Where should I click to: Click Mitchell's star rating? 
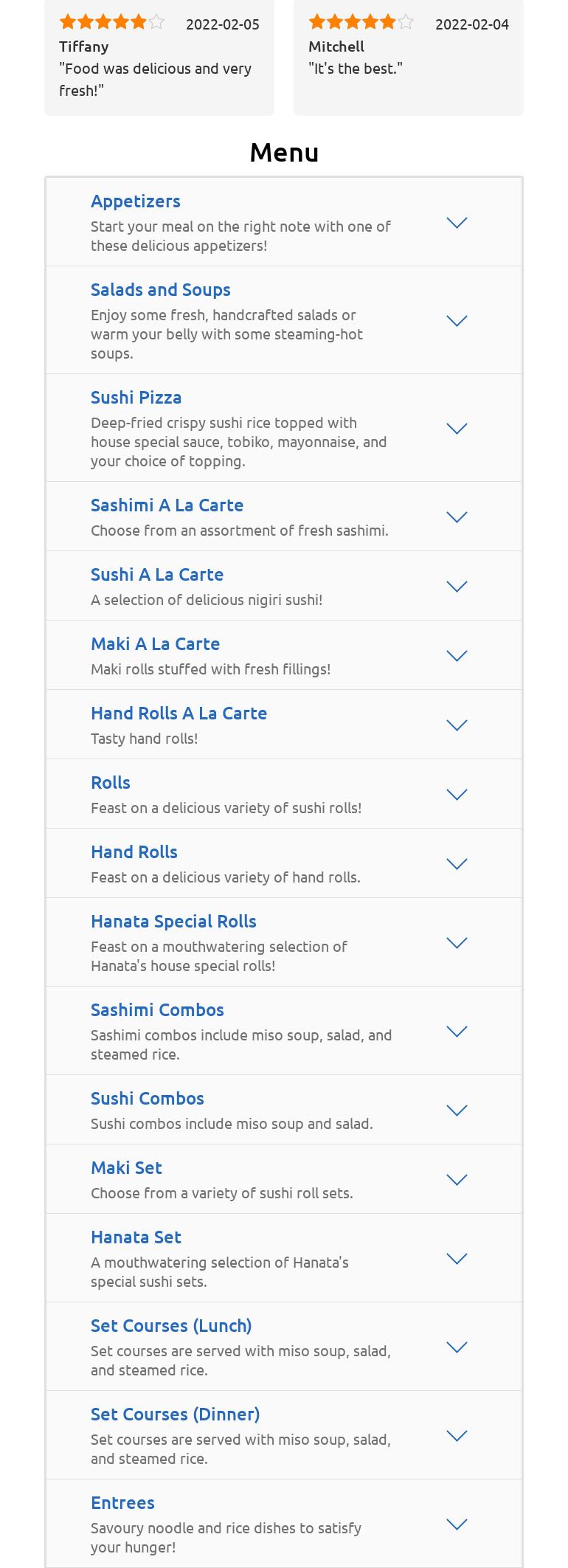tap(361, 22)
